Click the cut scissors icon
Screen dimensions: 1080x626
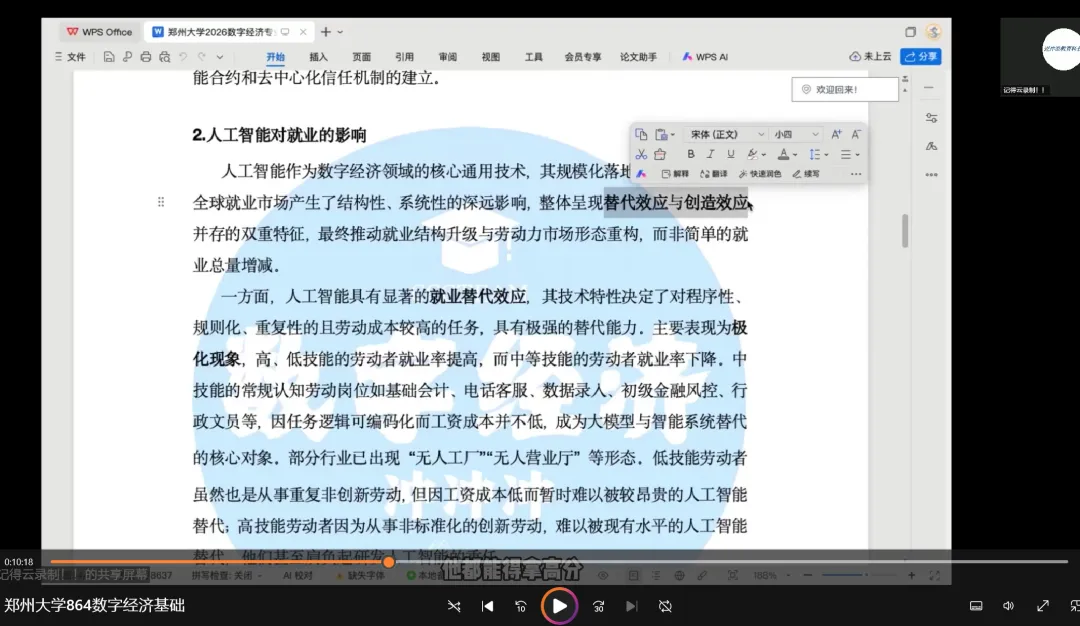tap(641, 154)
